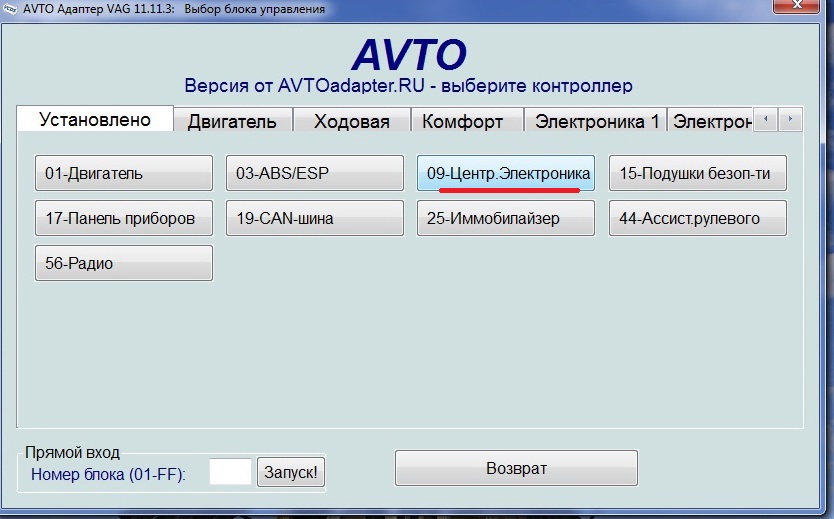Open the 25-Иммобилайзер module
This screenshot has width=834, height=519.
click(506, 218)
